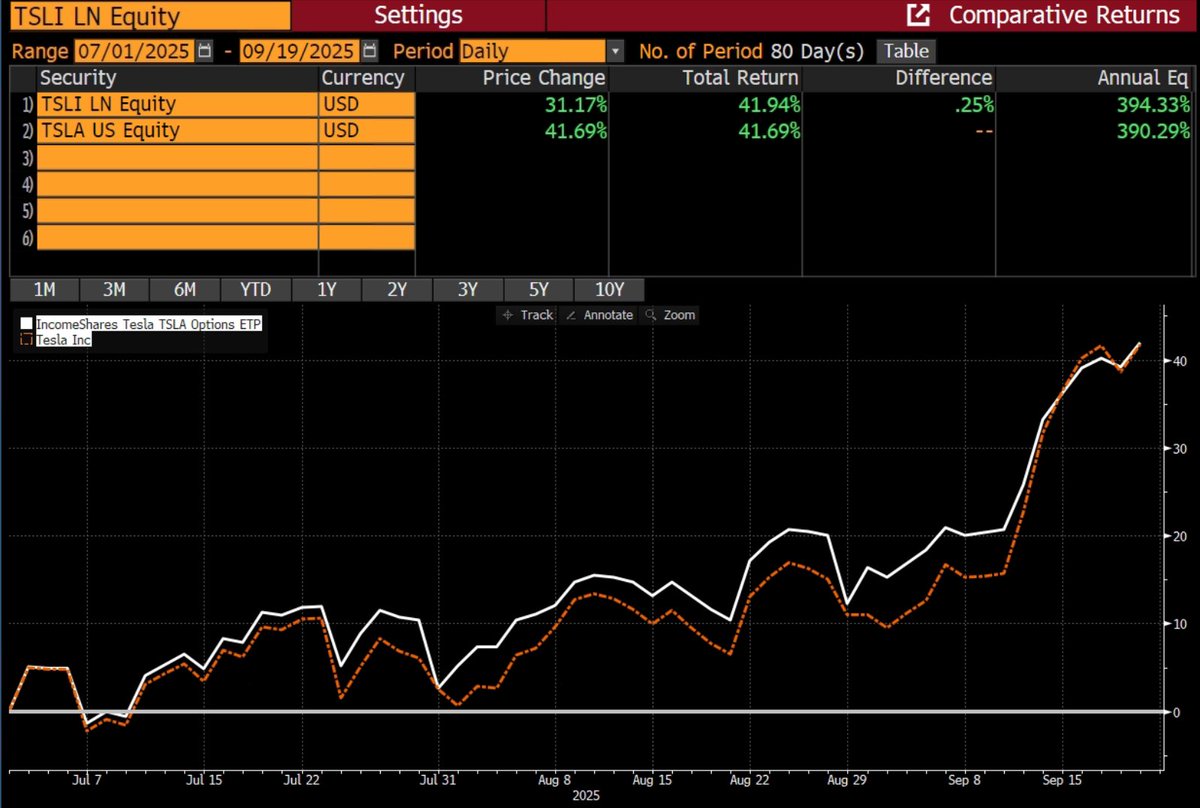
Task: Select the YTD range button
Action: [x=256, y=289]
